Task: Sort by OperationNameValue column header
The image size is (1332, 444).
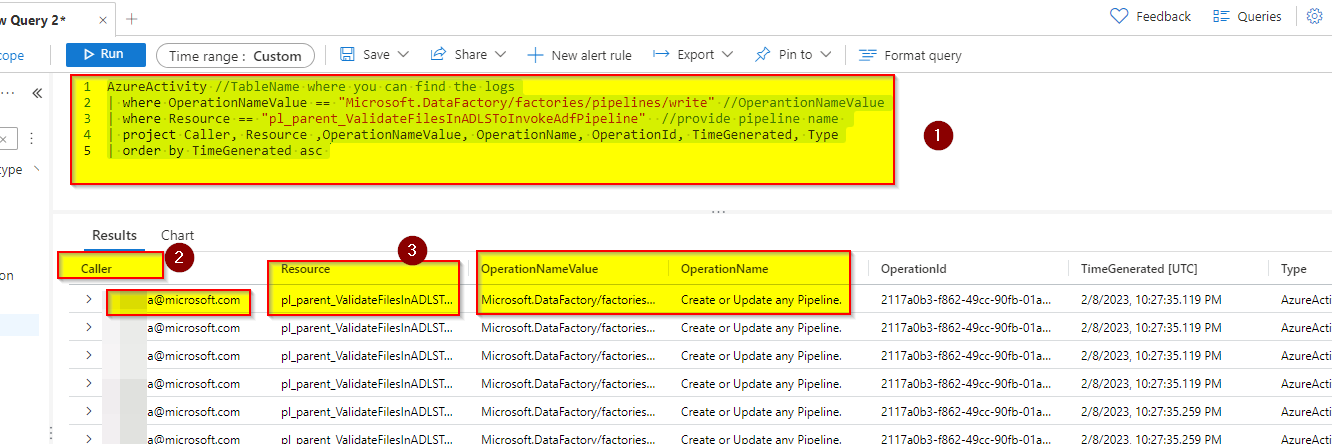Action: tap(539, 269)
